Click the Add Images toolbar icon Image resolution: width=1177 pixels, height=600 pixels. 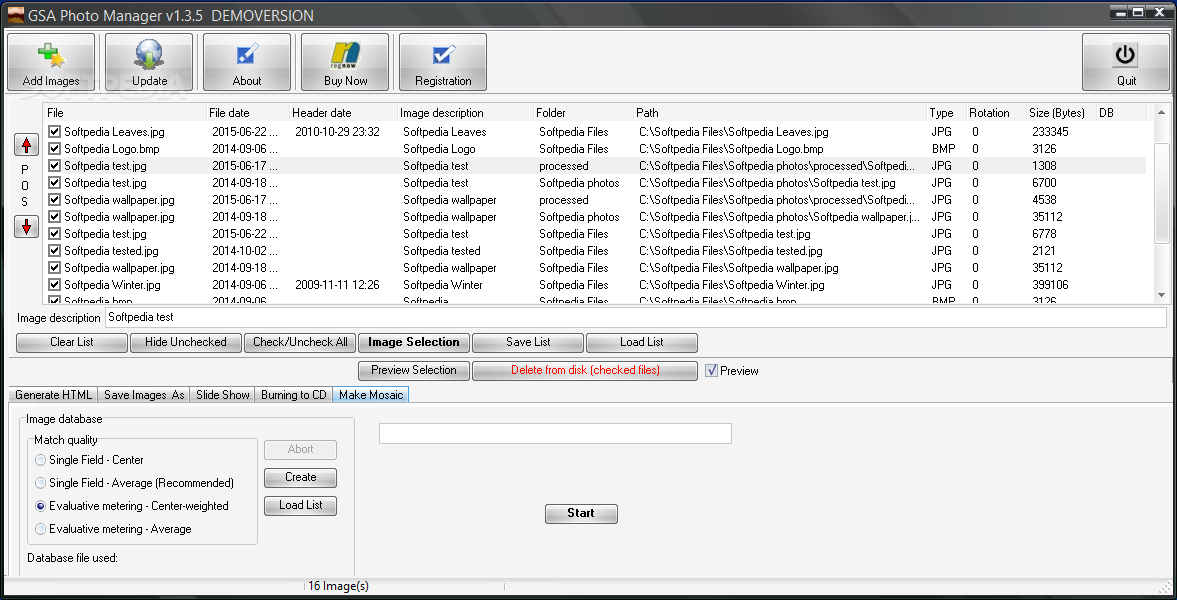(51, 62)
